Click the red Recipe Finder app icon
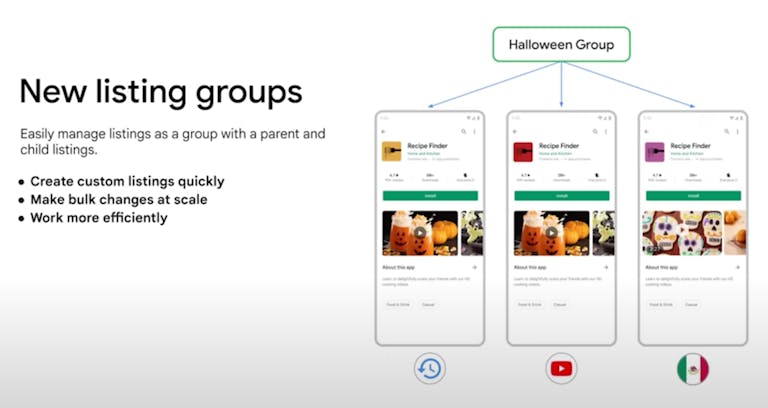This screenshot has width=768, height=408. click(x=523, y=152)
